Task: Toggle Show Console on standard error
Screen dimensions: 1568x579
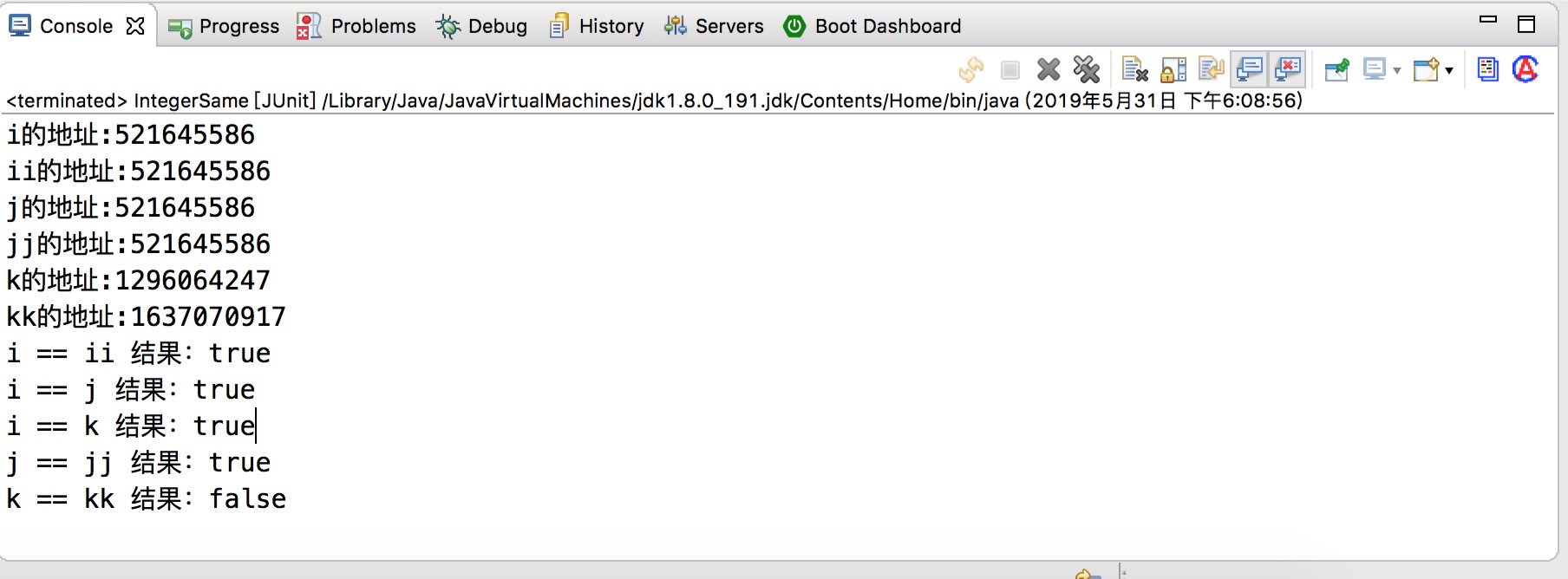Action: 1288,69
